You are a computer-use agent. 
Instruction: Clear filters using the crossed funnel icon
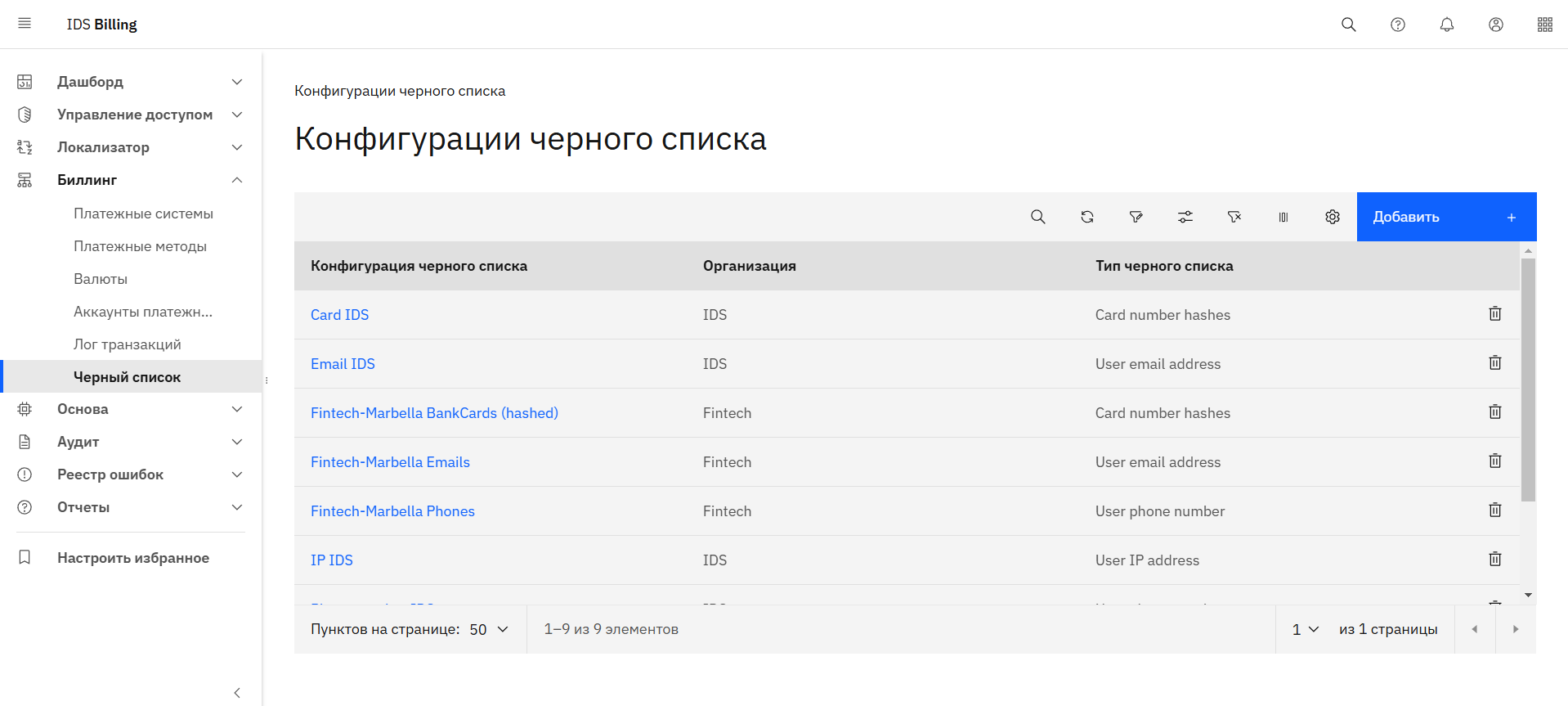click(x=1234, y=217)
